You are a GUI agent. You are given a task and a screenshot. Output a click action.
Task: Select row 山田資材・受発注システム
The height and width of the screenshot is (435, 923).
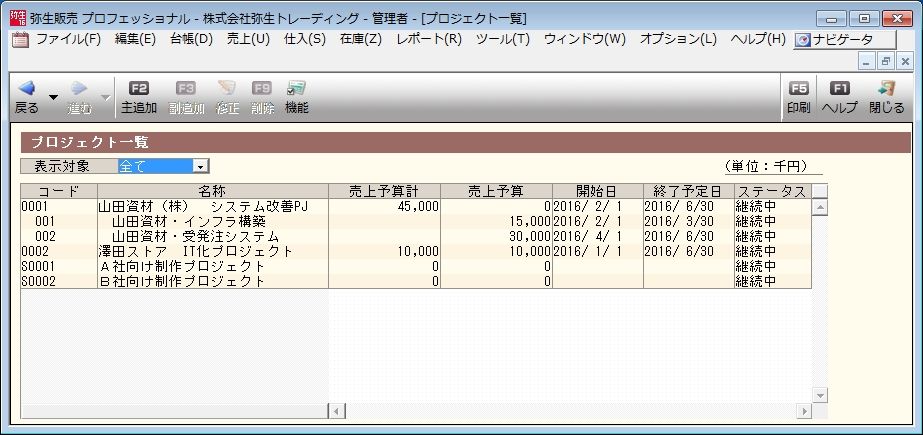[x=416, y=237]
